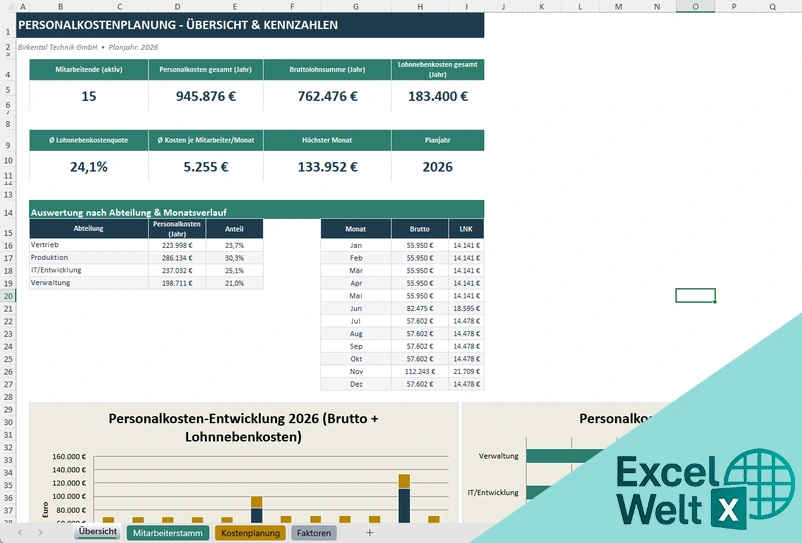Select column B header
The width and height of the screenshot is (802, 543).
click(x=60, y=7)
